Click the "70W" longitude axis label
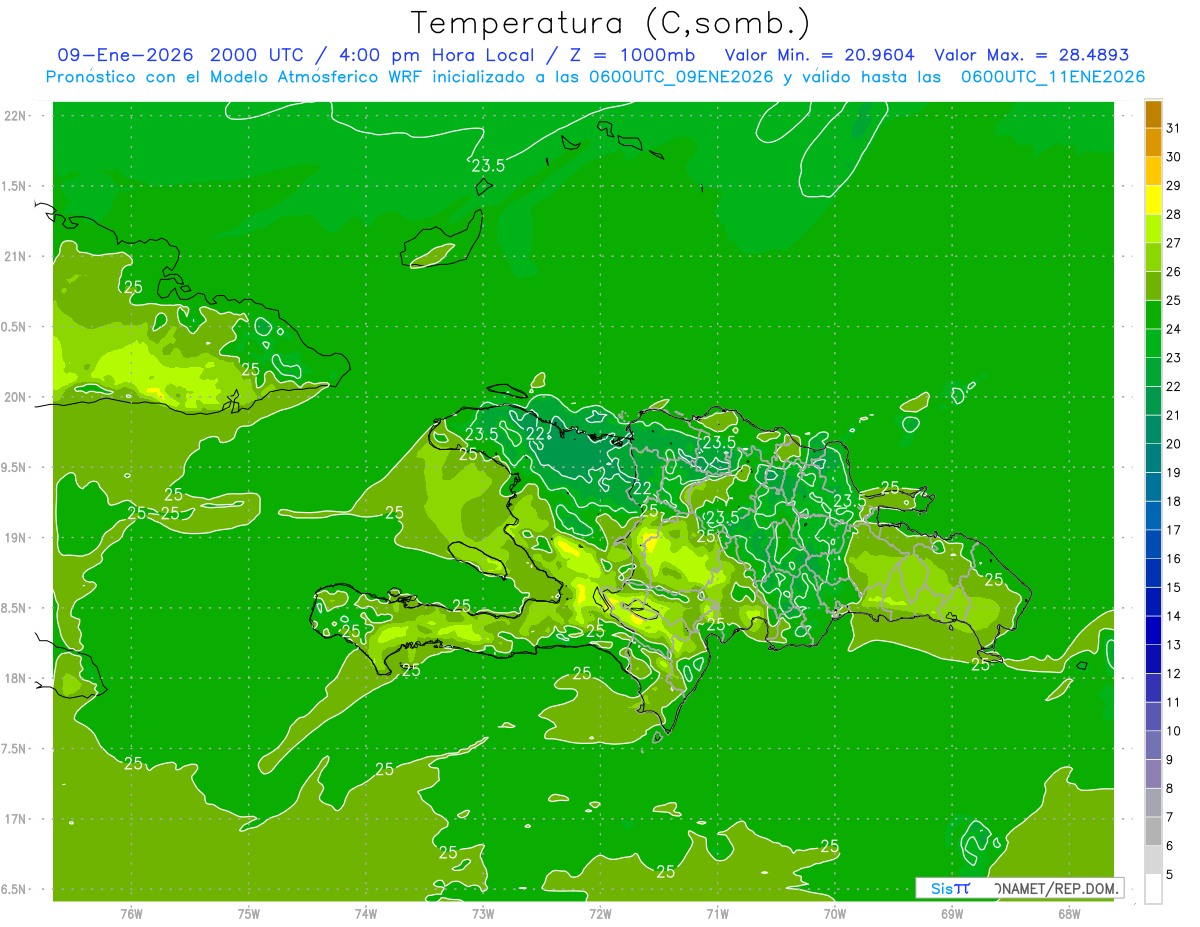1200x927 pixels. 835,913
